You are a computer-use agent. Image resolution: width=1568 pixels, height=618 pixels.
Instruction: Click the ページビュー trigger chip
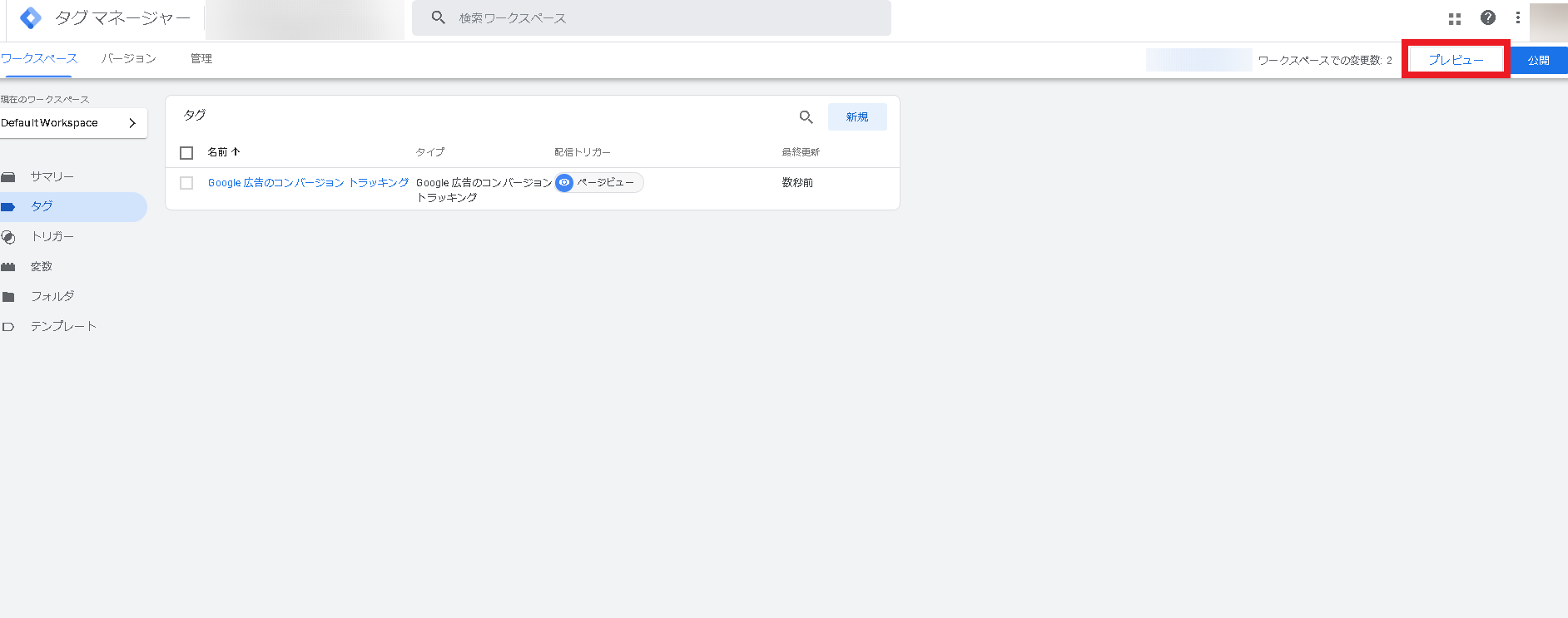point(599,182)
